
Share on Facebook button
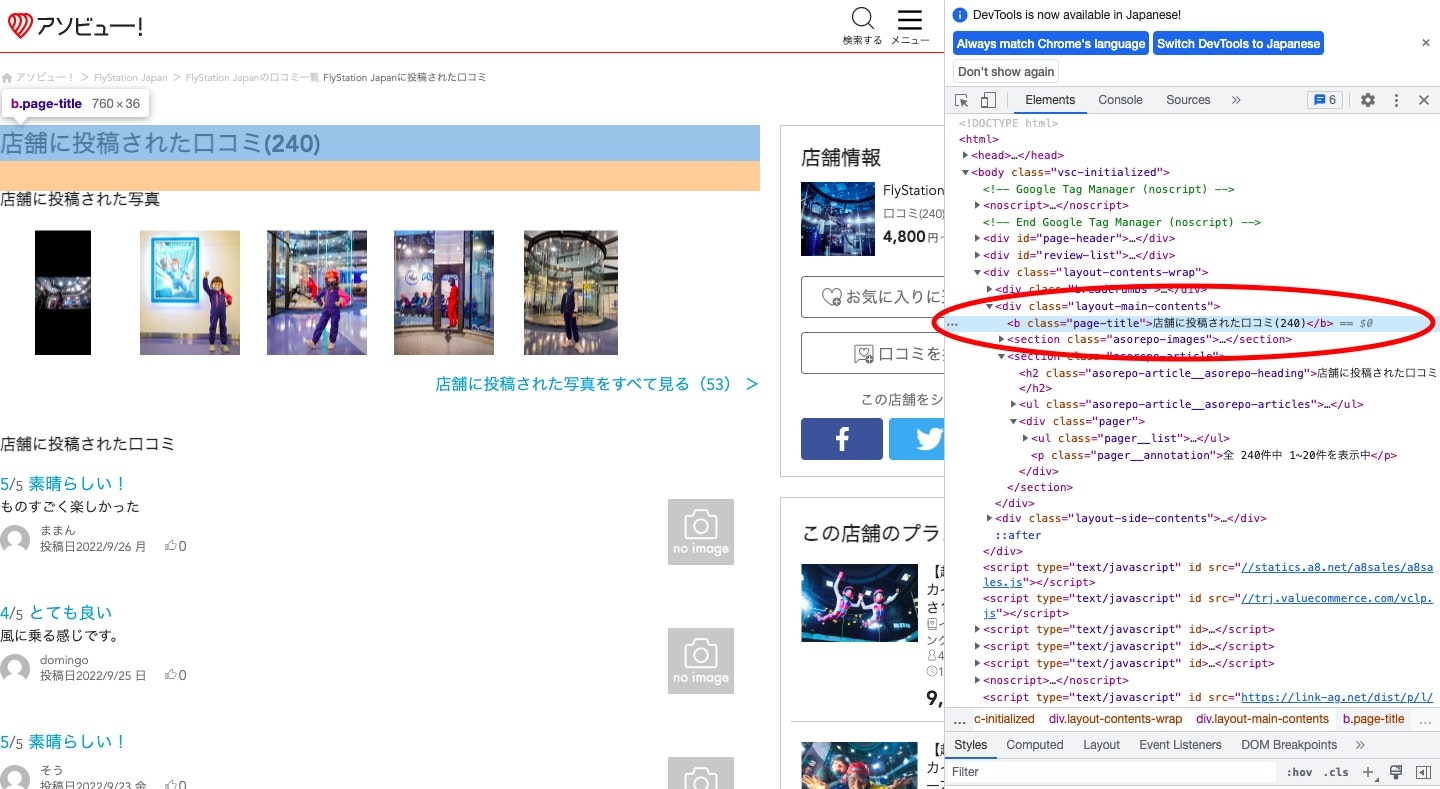point(842,439)
